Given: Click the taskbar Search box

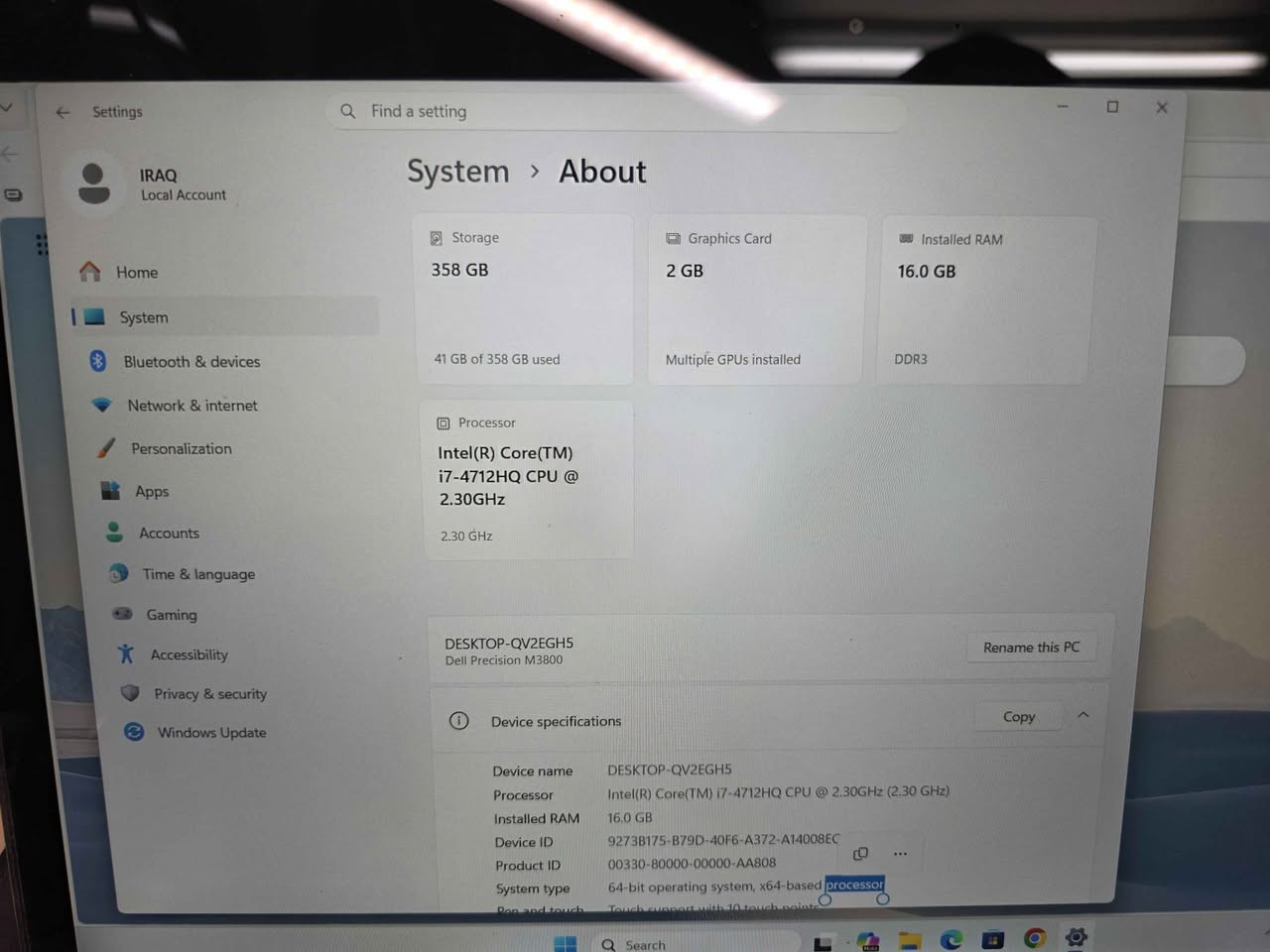Looking at the screenshot, I should pos(695,943).
